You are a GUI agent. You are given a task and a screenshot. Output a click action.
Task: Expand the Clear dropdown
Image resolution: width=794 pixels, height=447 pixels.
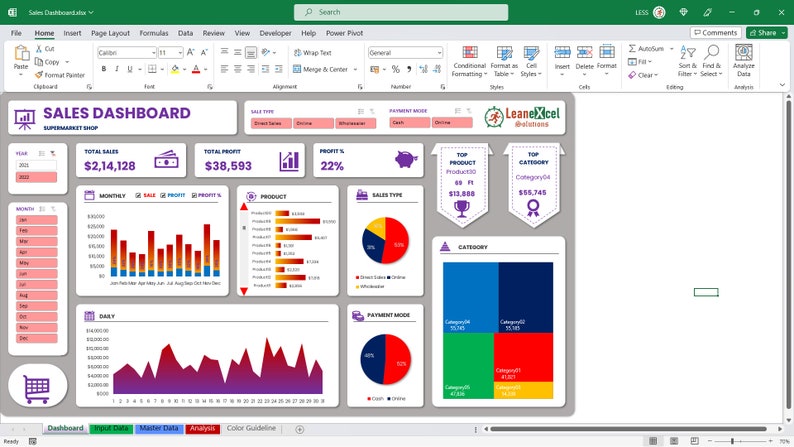656,75
